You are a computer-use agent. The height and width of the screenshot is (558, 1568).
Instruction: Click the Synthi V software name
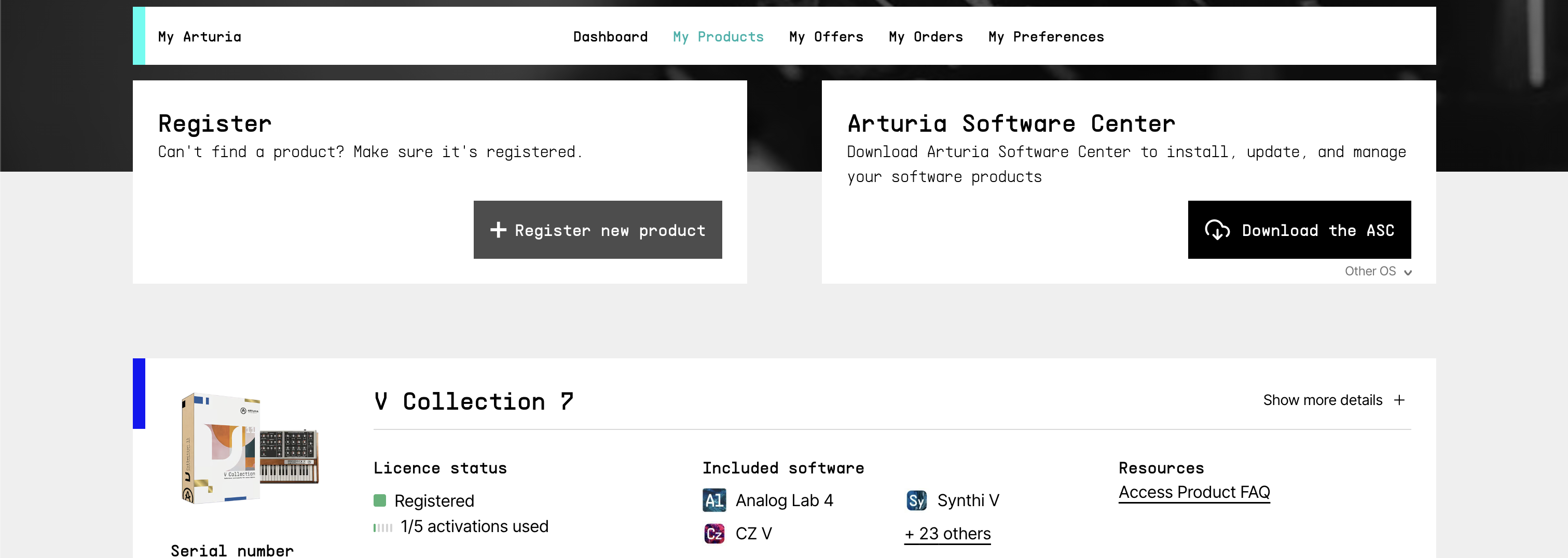(x=968, y=500)
